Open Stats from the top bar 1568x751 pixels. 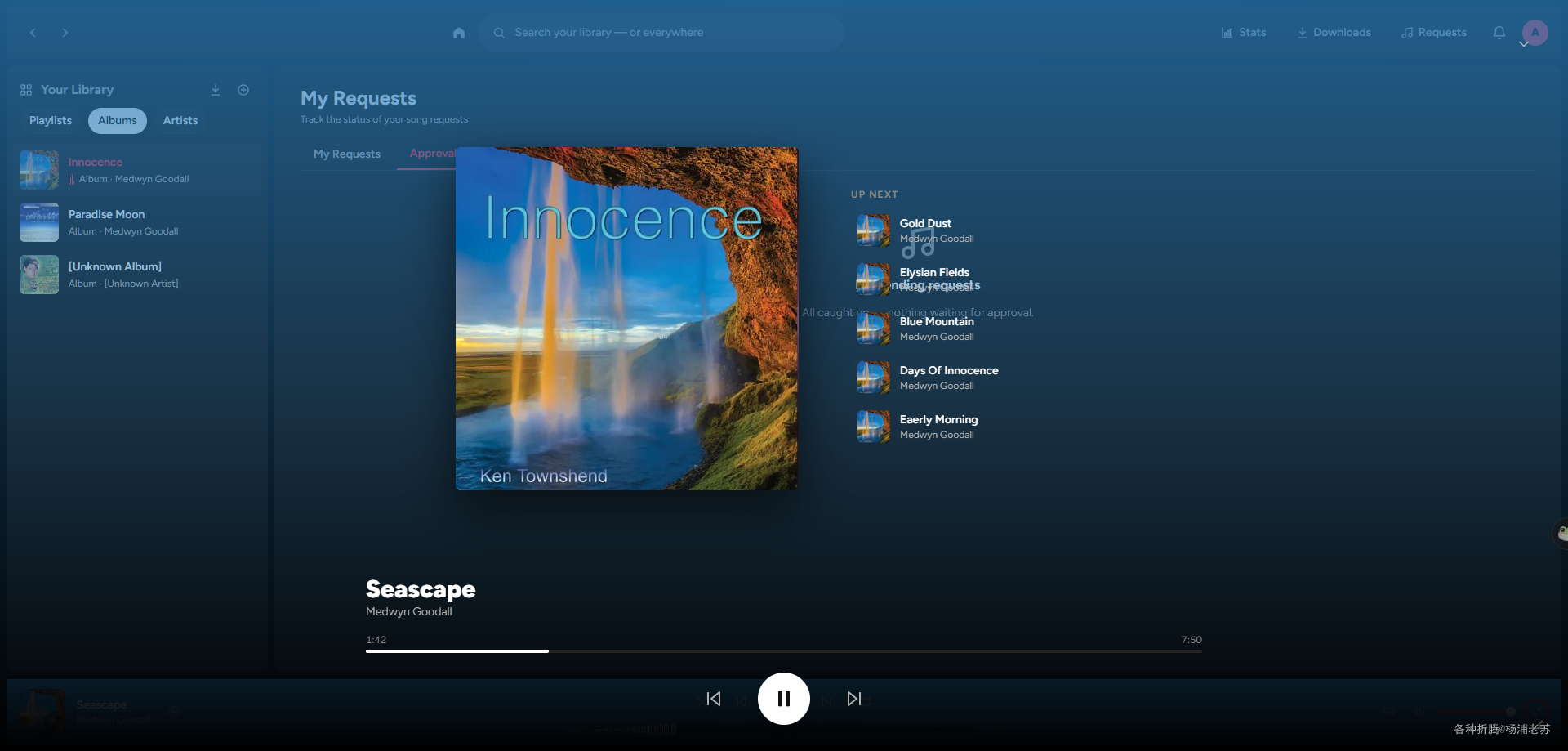[x=1244, y=33]
